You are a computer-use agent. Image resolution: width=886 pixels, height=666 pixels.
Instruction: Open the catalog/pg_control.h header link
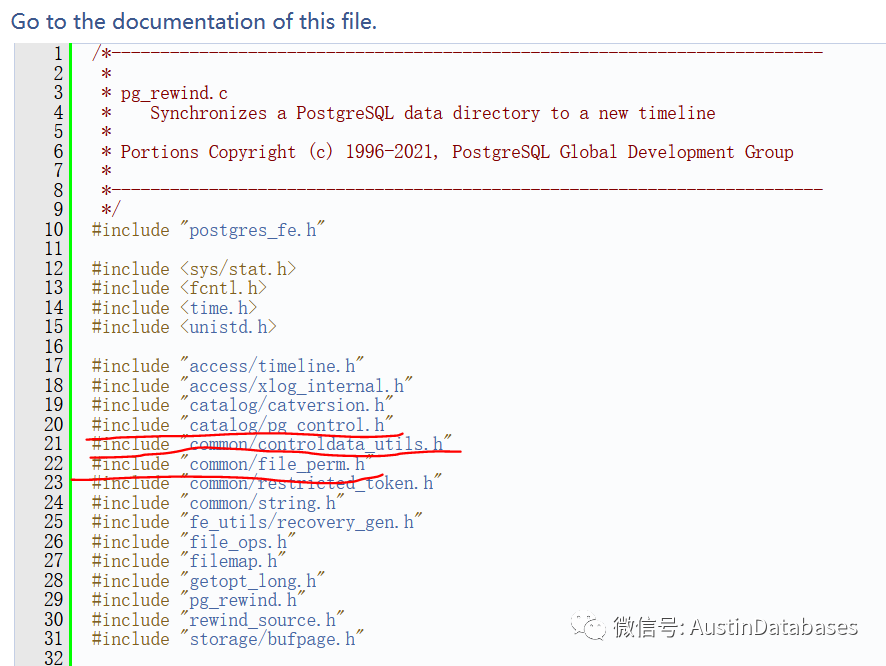coord(286,425)
